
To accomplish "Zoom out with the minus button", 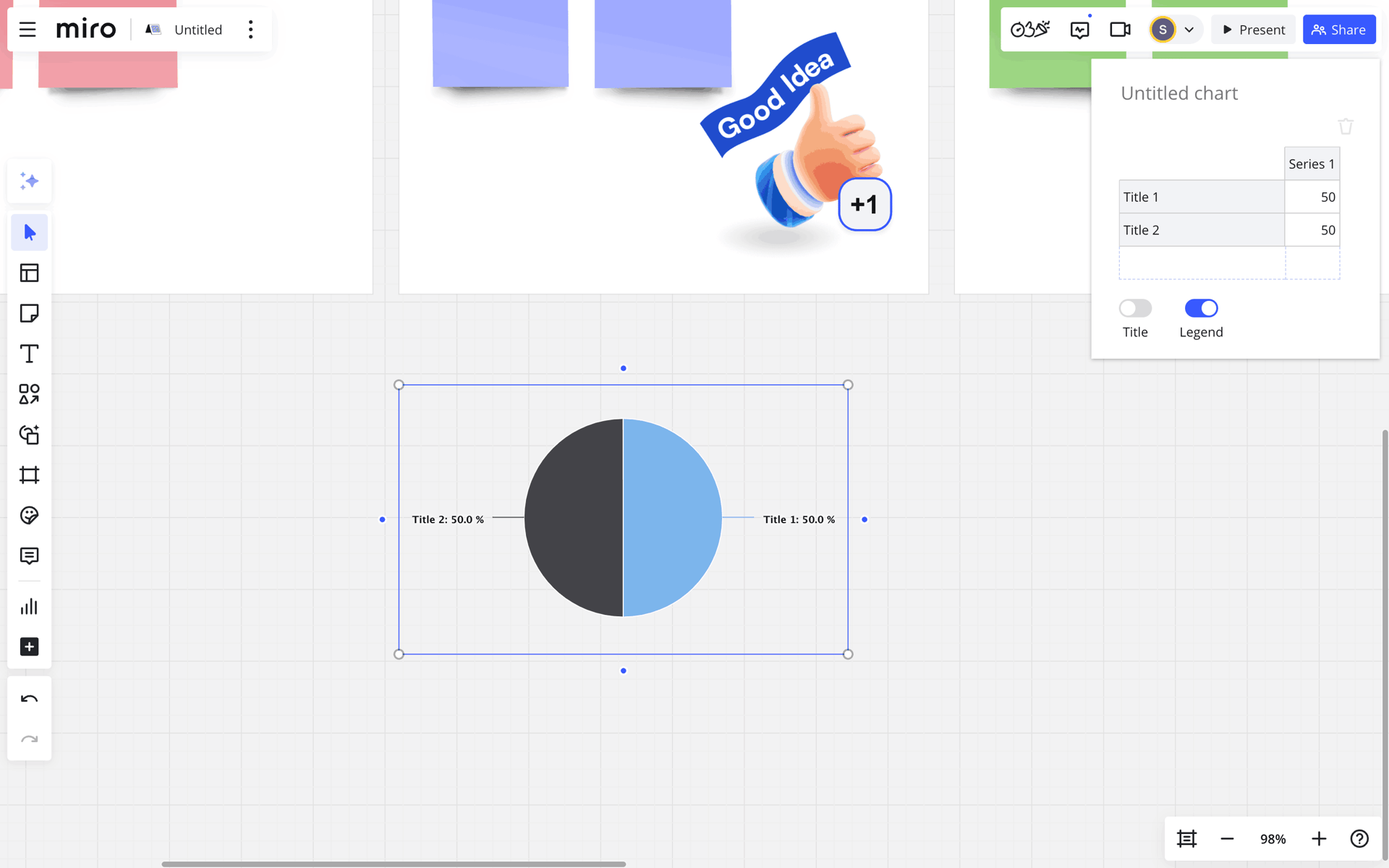I will pyautogui.click(x=1227, y=839).
